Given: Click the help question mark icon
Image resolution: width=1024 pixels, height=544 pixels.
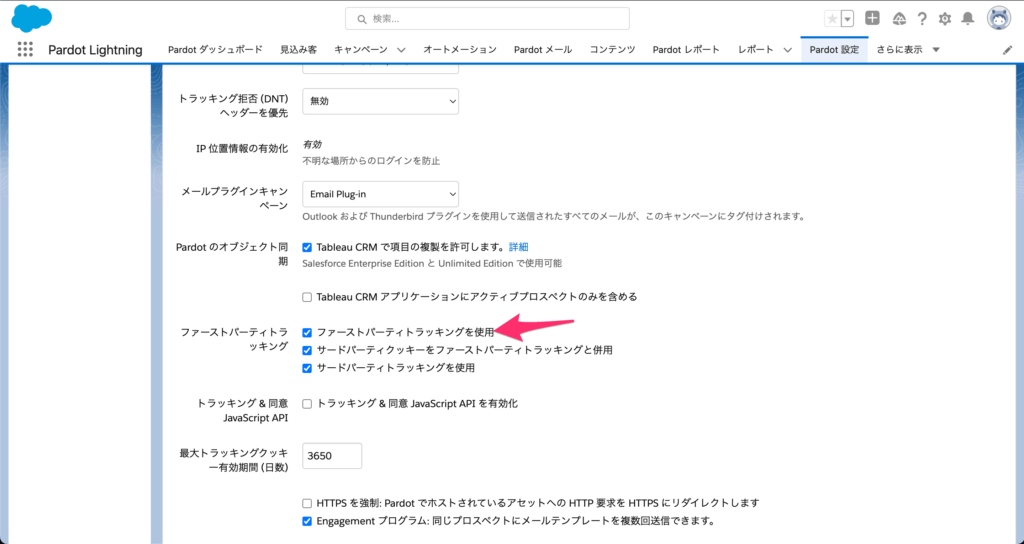Looking at the screenshot, I should point(922,19).
